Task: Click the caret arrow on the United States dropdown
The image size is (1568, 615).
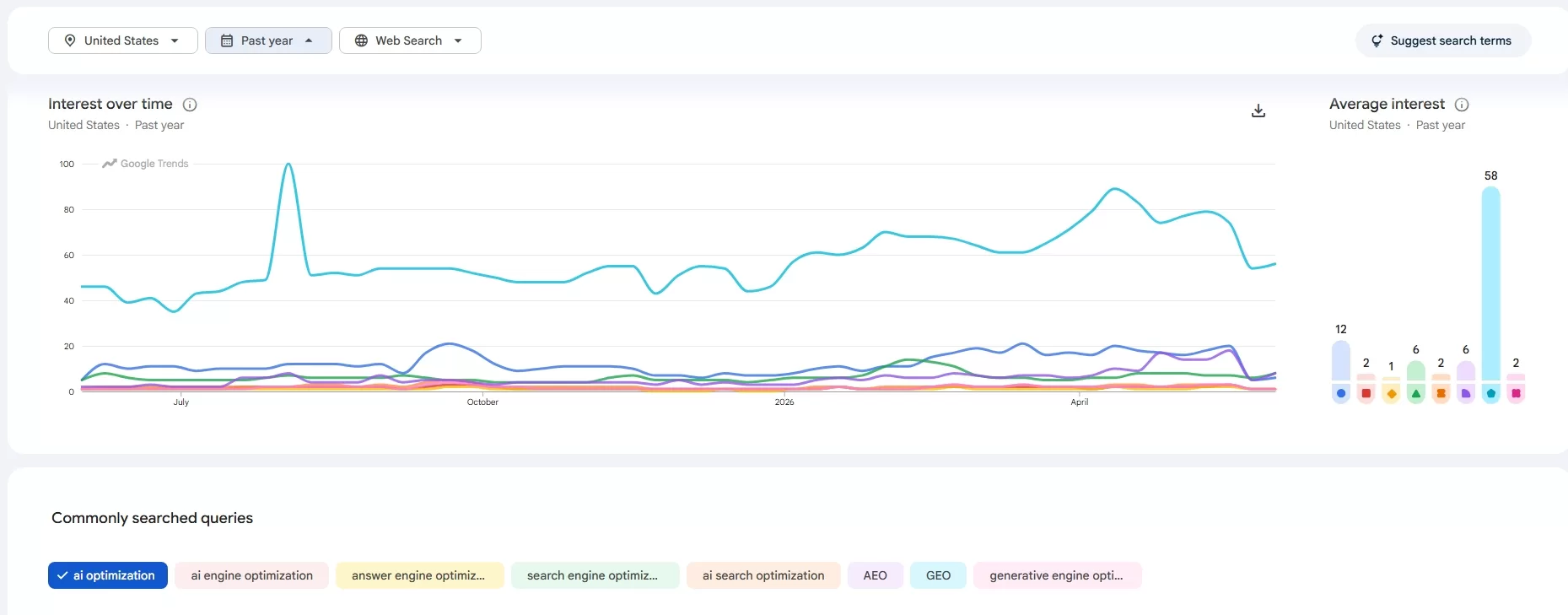Action: click(x=175, y=40)
